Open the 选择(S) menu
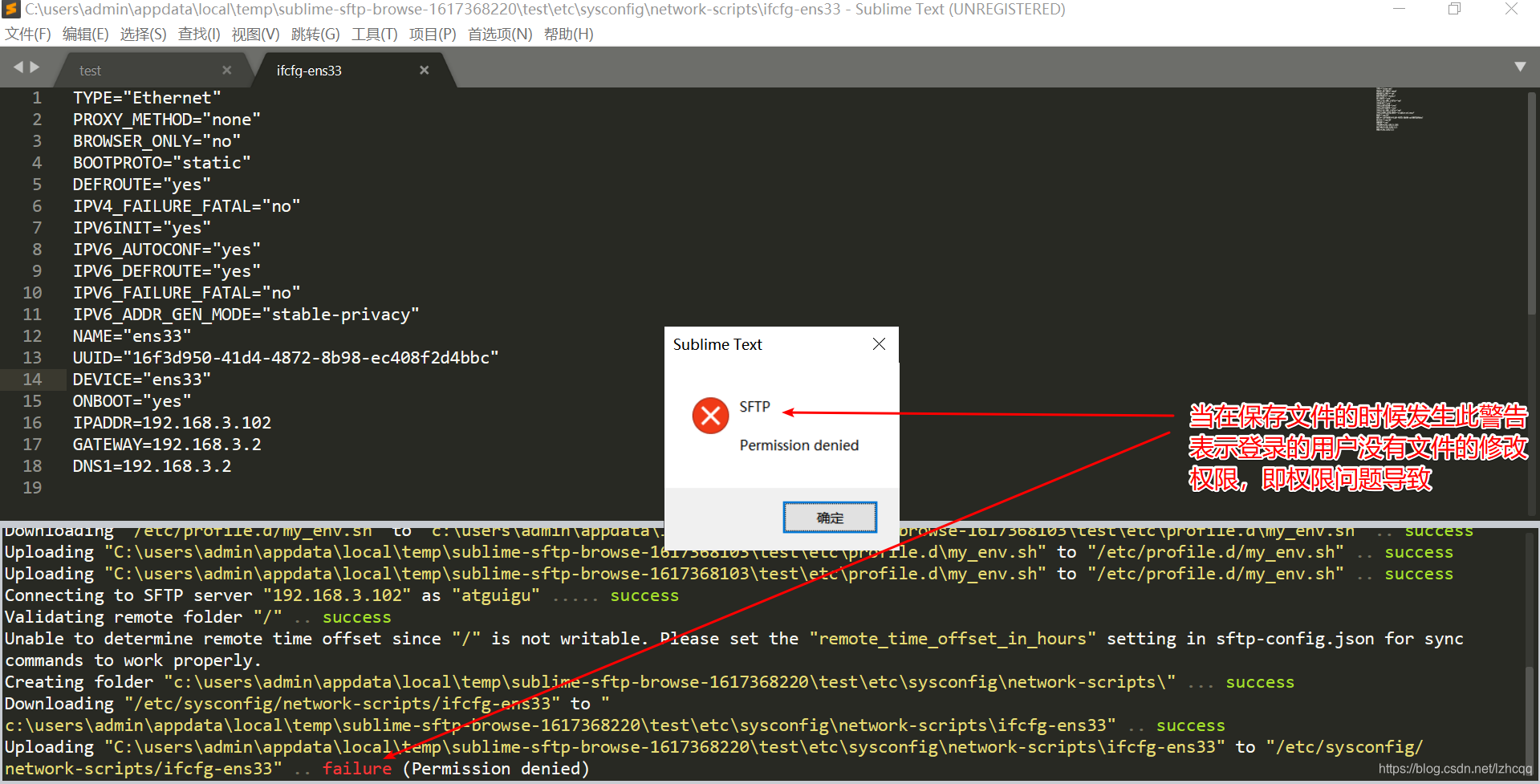 tap(143, 35)
